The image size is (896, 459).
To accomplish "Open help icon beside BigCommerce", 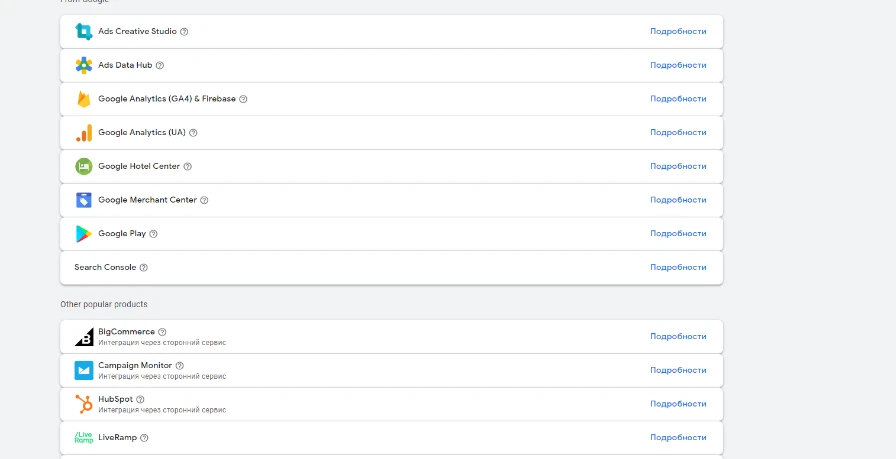I will pyautogui.click(x=162, y=332).
